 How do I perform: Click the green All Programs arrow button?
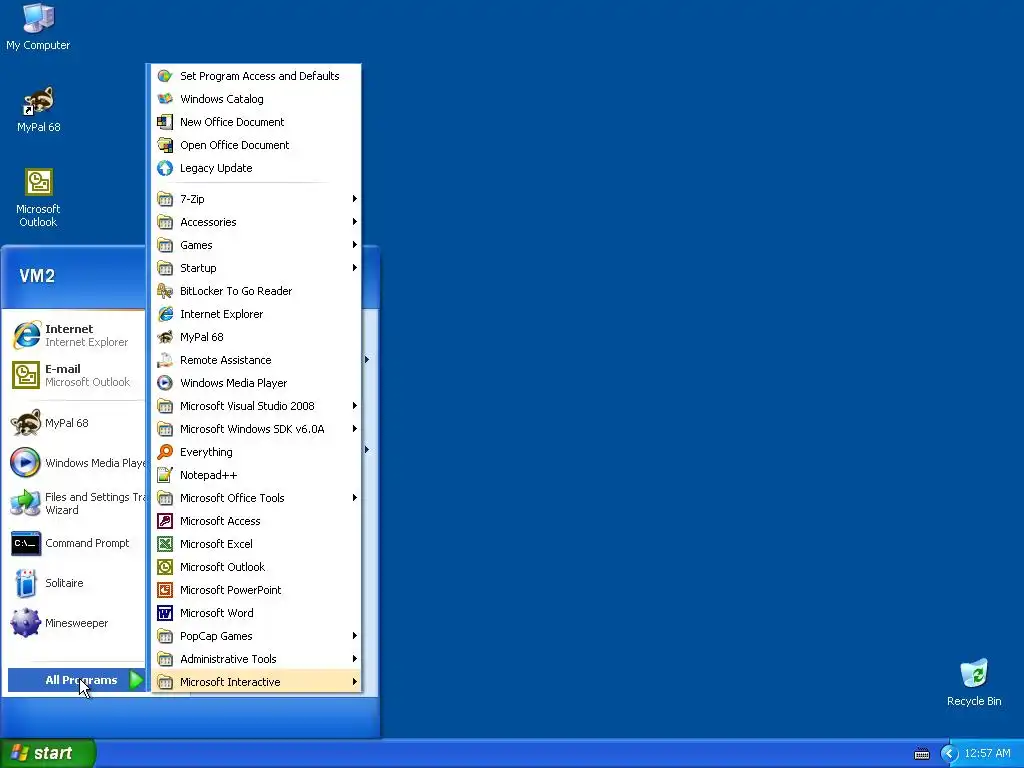click(136, 680)
